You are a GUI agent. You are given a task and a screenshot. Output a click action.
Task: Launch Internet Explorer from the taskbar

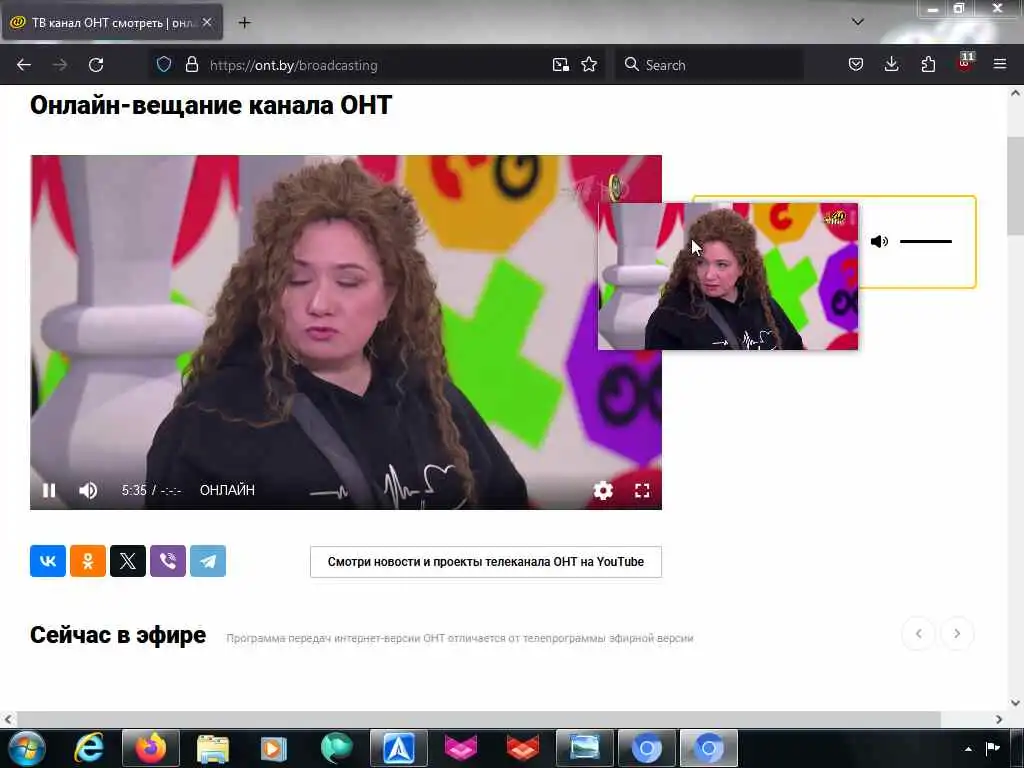coord(89,748)
